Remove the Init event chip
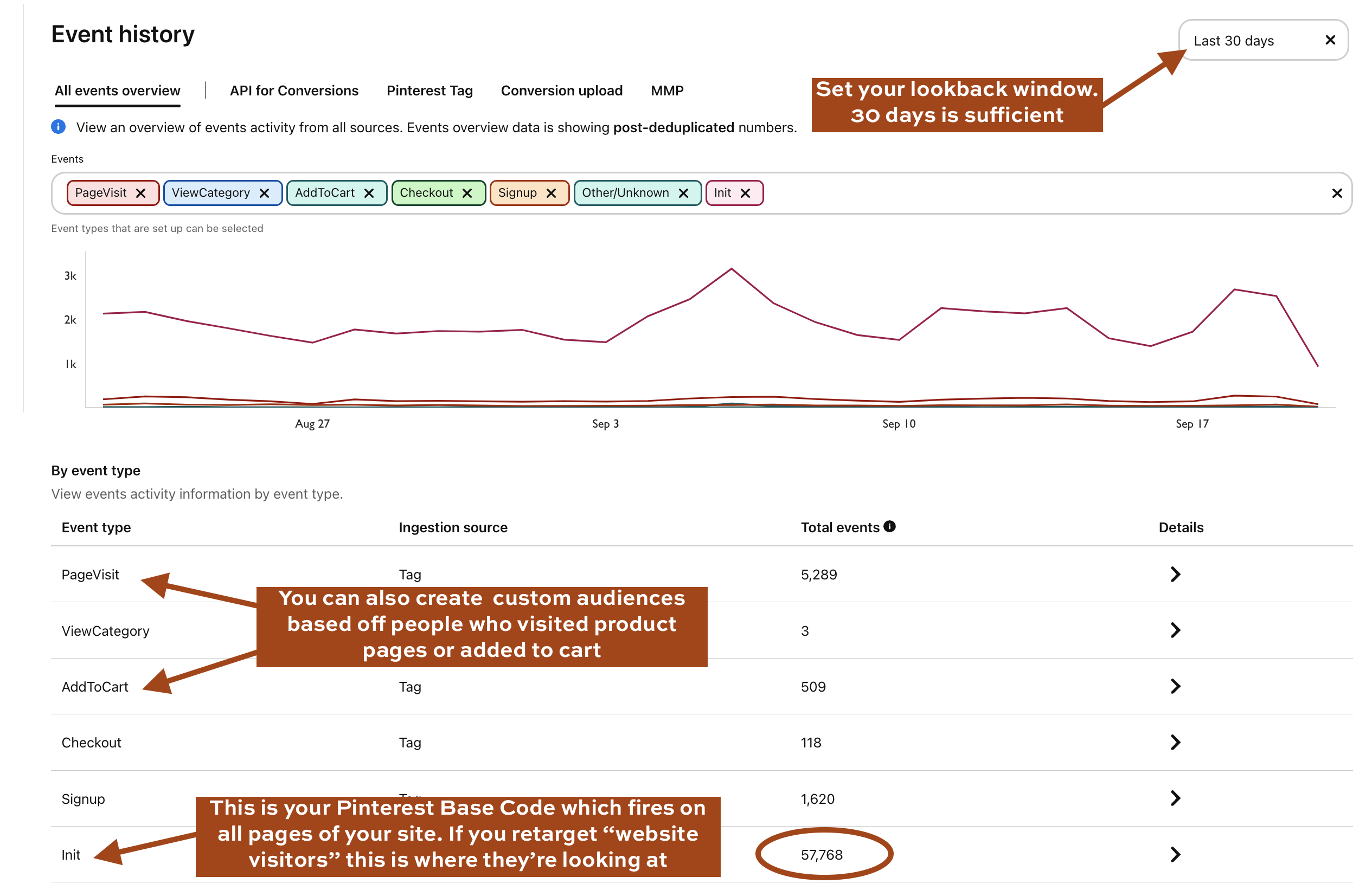The height and width of the screenshot is (890, 1372). tap(745, 193)
